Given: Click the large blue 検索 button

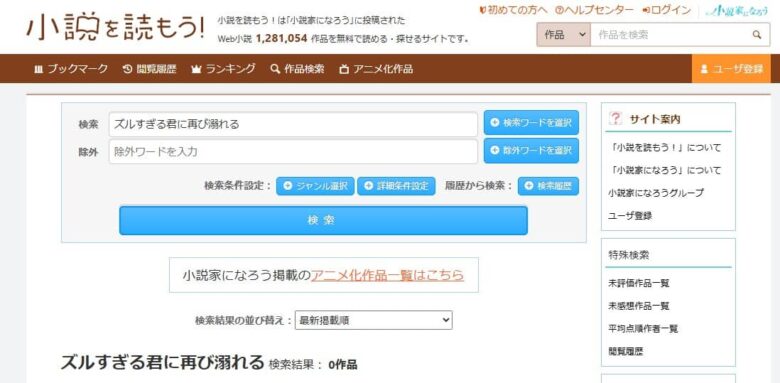Looking at the screenshot, I should [323, 220].
